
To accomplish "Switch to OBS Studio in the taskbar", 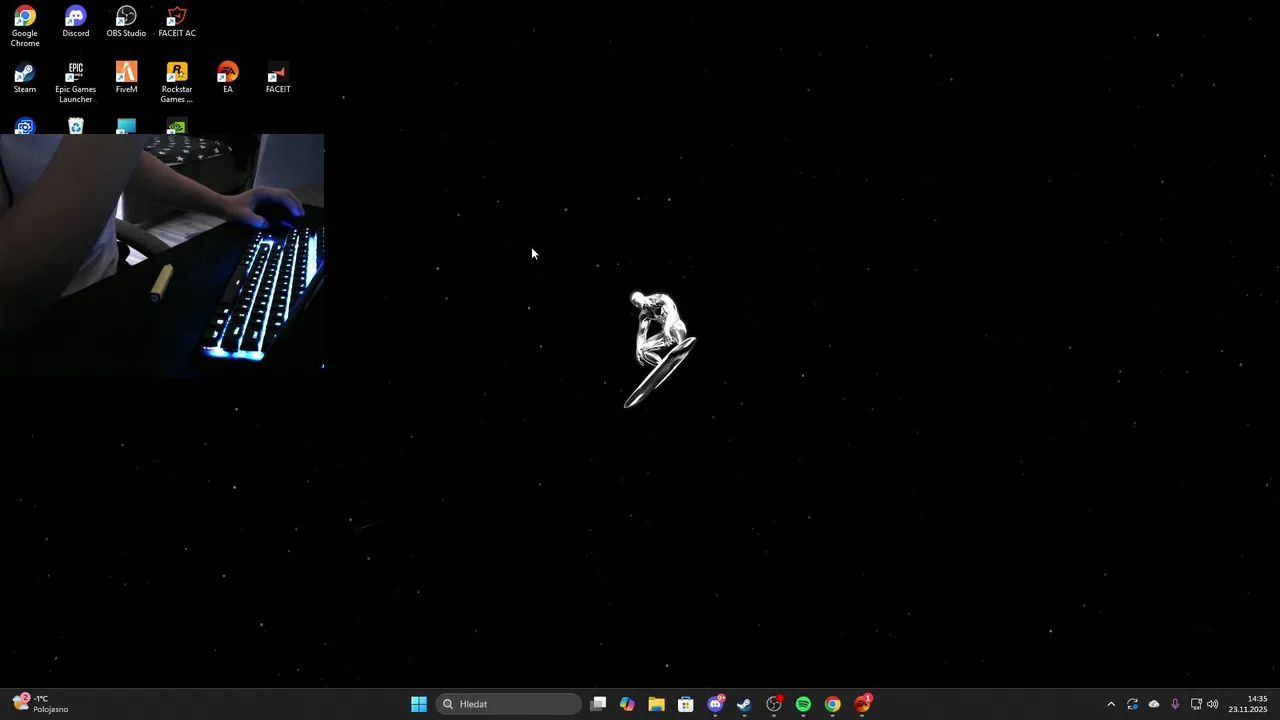I will [774, 704].
